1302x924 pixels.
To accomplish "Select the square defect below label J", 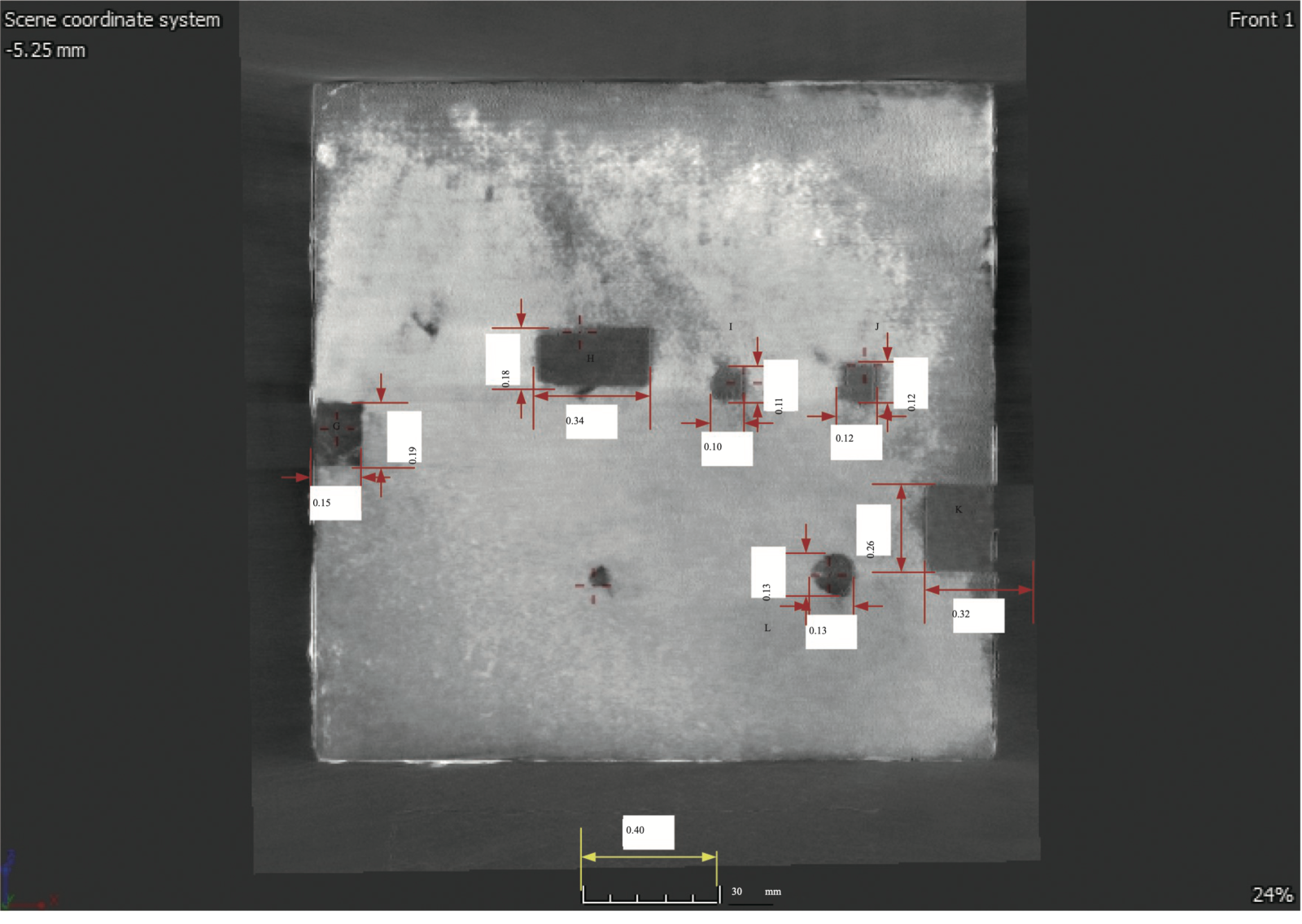I will pos(859,381).
